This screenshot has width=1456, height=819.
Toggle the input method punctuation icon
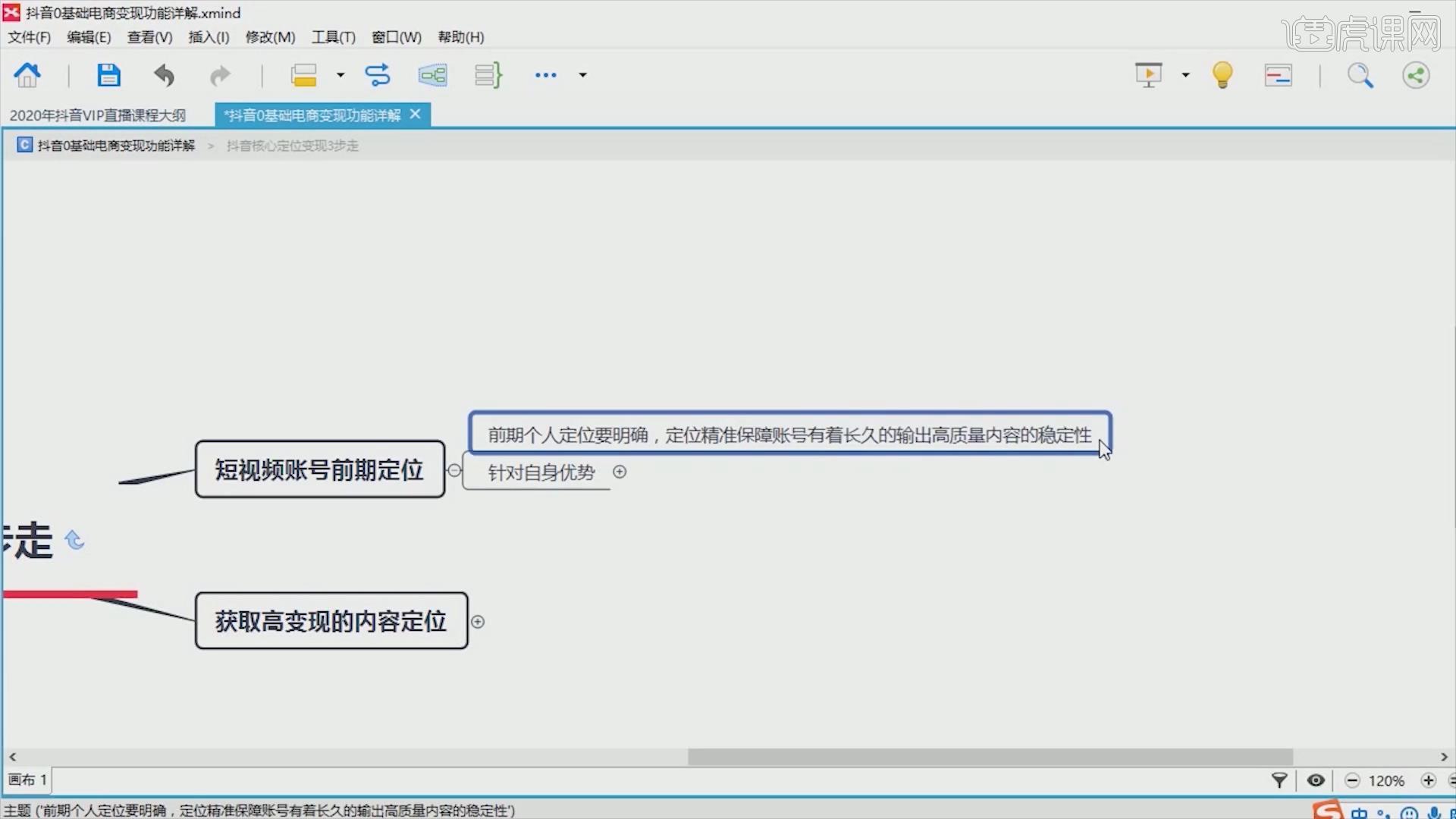1384,814
